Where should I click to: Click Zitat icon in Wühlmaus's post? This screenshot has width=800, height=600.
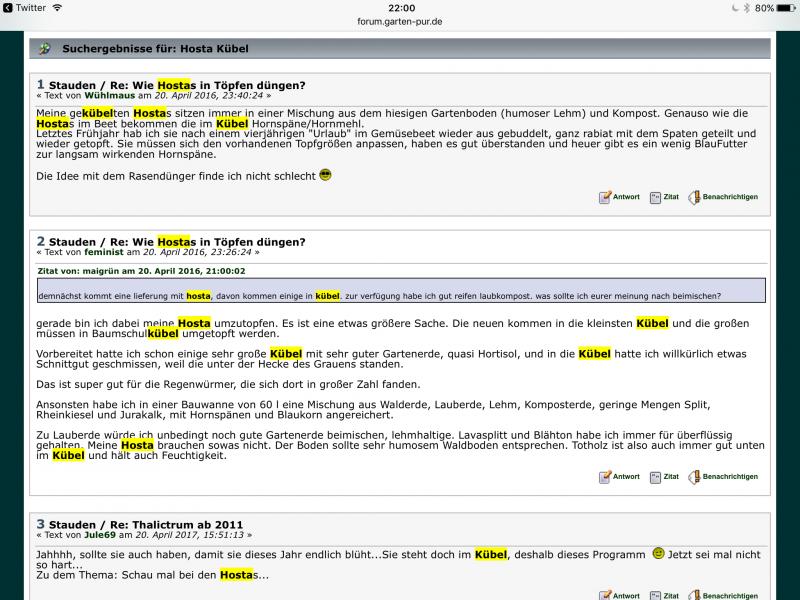(655, 197)
